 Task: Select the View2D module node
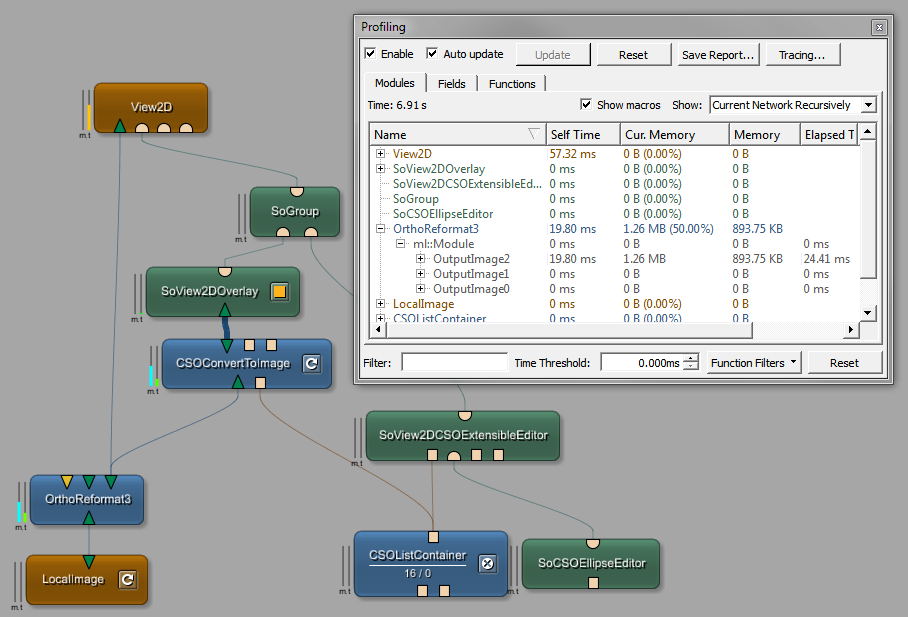coord(151,106)
